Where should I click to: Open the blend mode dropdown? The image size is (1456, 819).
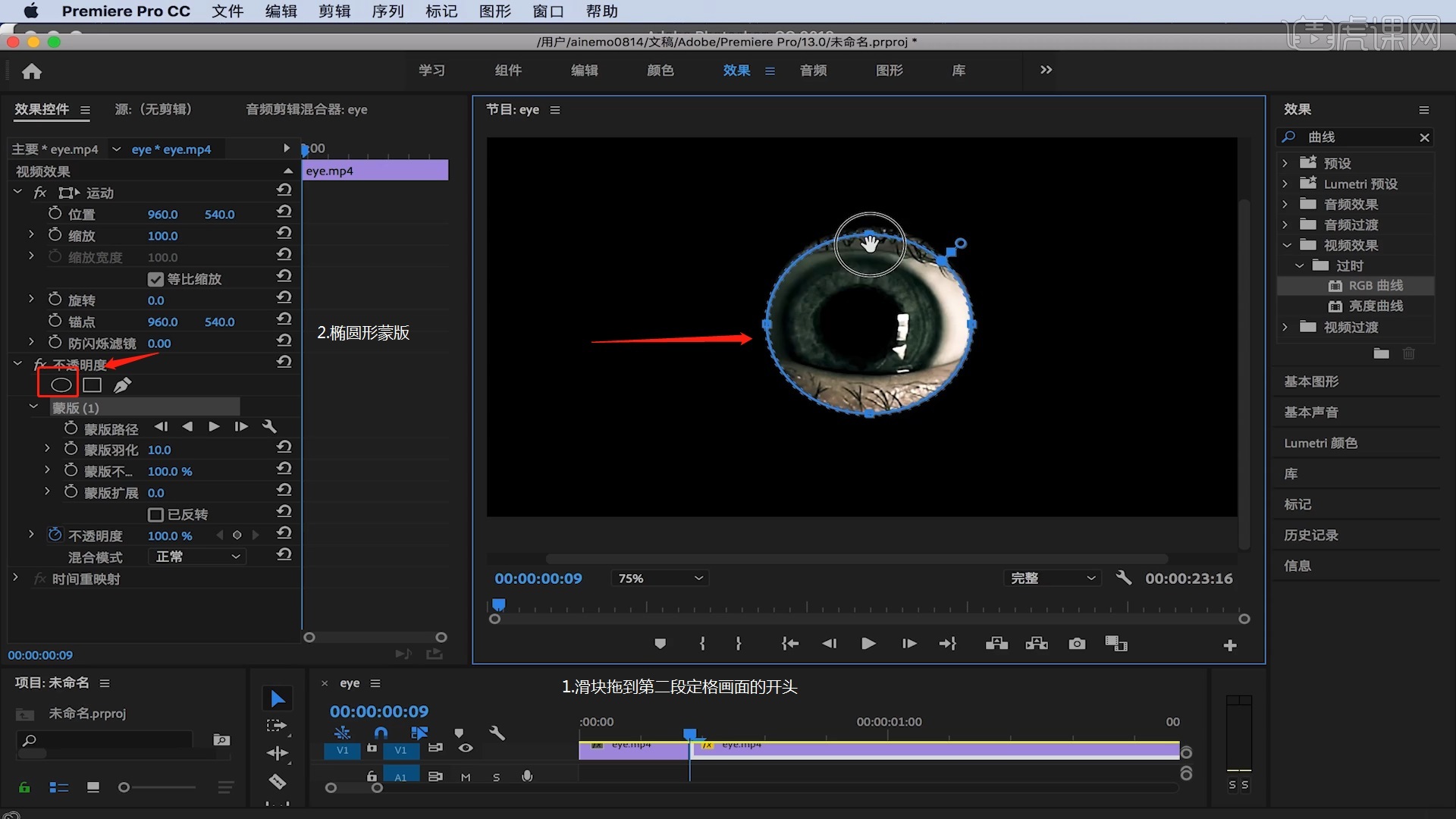197,557
